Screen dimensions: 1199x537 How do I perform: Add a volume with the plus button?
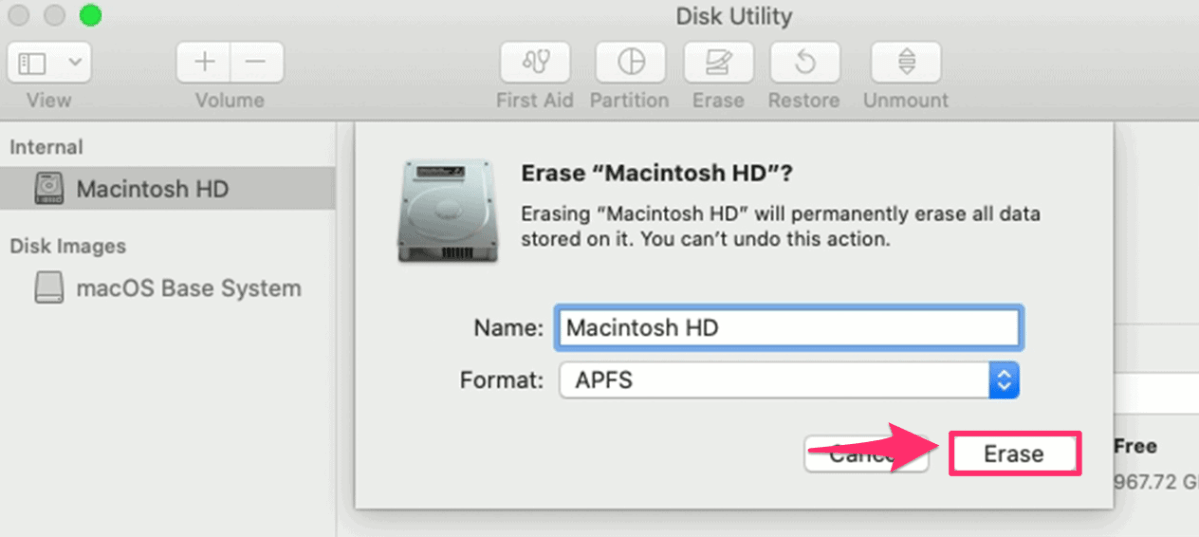pos(203,62)
